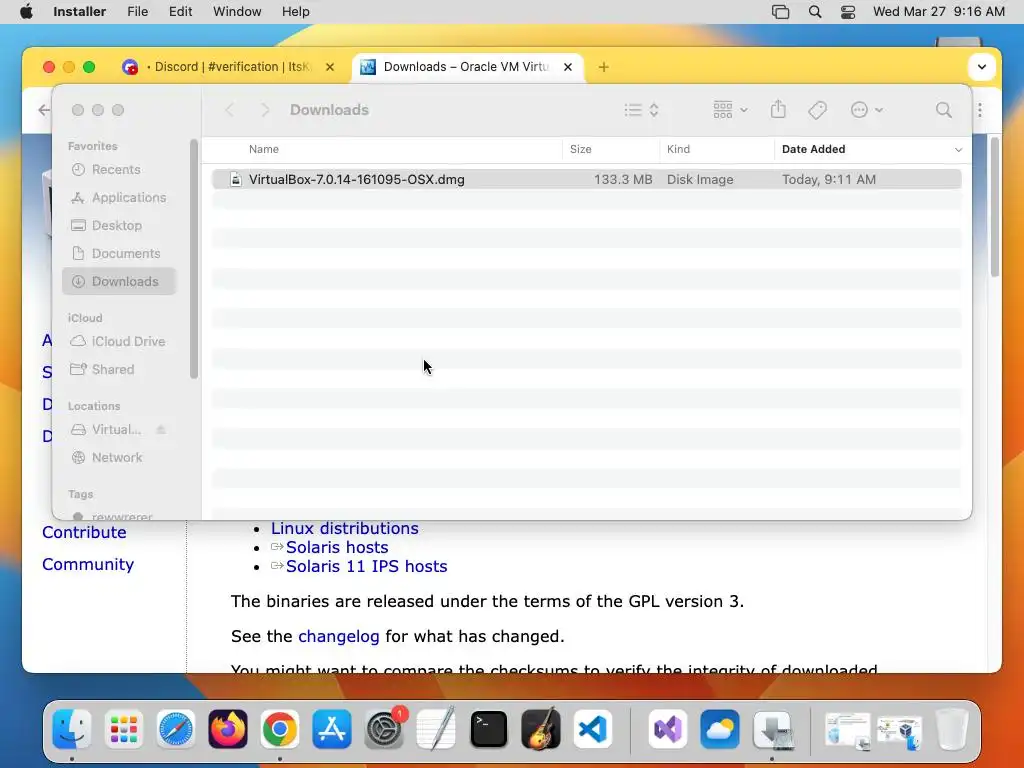Open Control Center in menu bar
The image size is (1024, 768).
tap(848, 12)
